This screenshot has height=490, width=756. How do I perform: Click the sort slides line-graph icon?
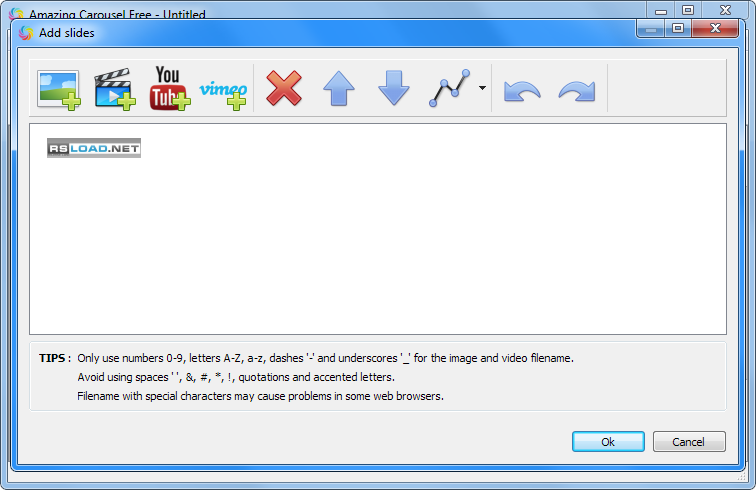(449, 88)
